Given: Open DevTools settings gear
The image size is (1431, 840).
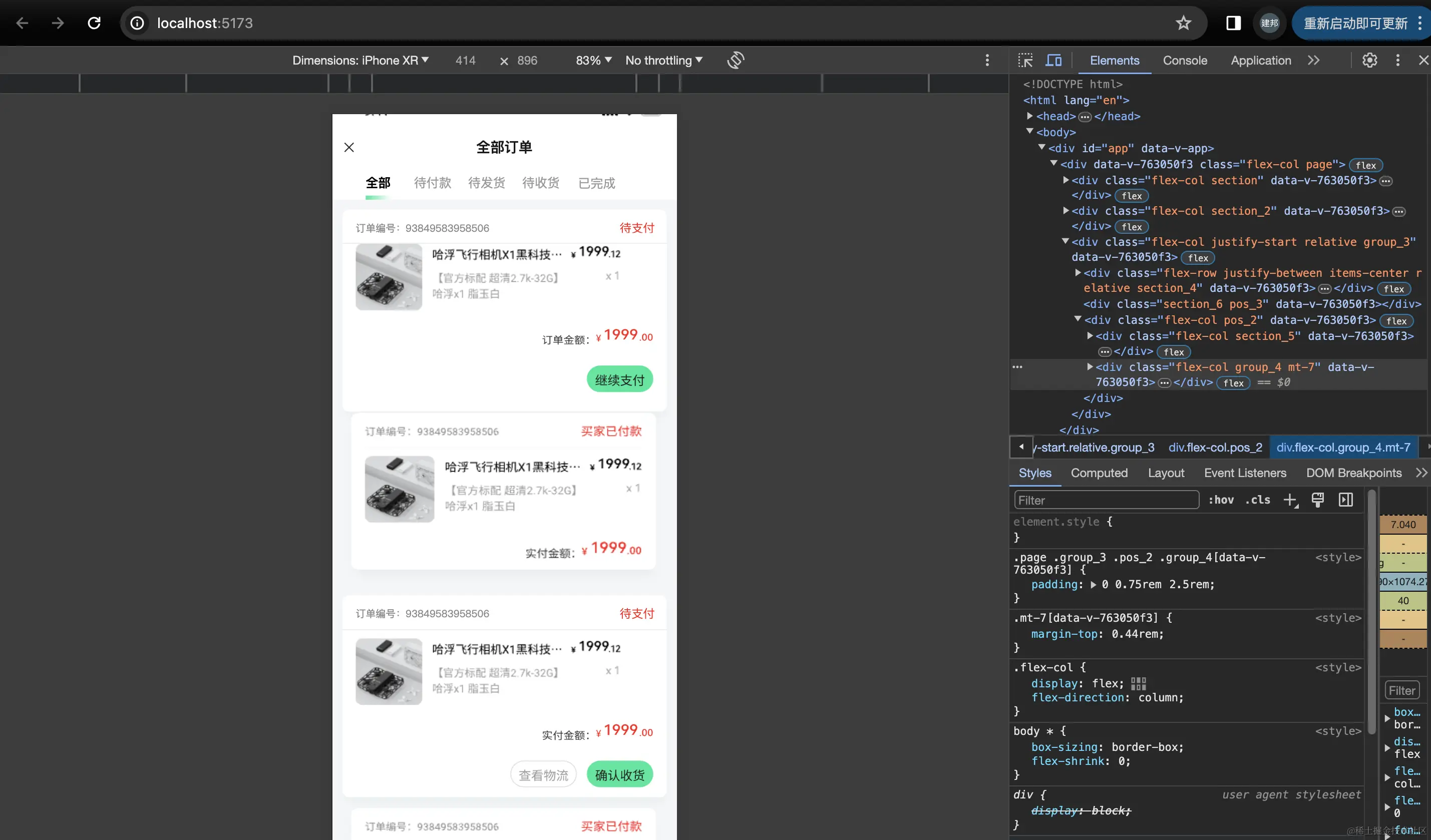Looking at the screenshot, I should coord(1369,60).
